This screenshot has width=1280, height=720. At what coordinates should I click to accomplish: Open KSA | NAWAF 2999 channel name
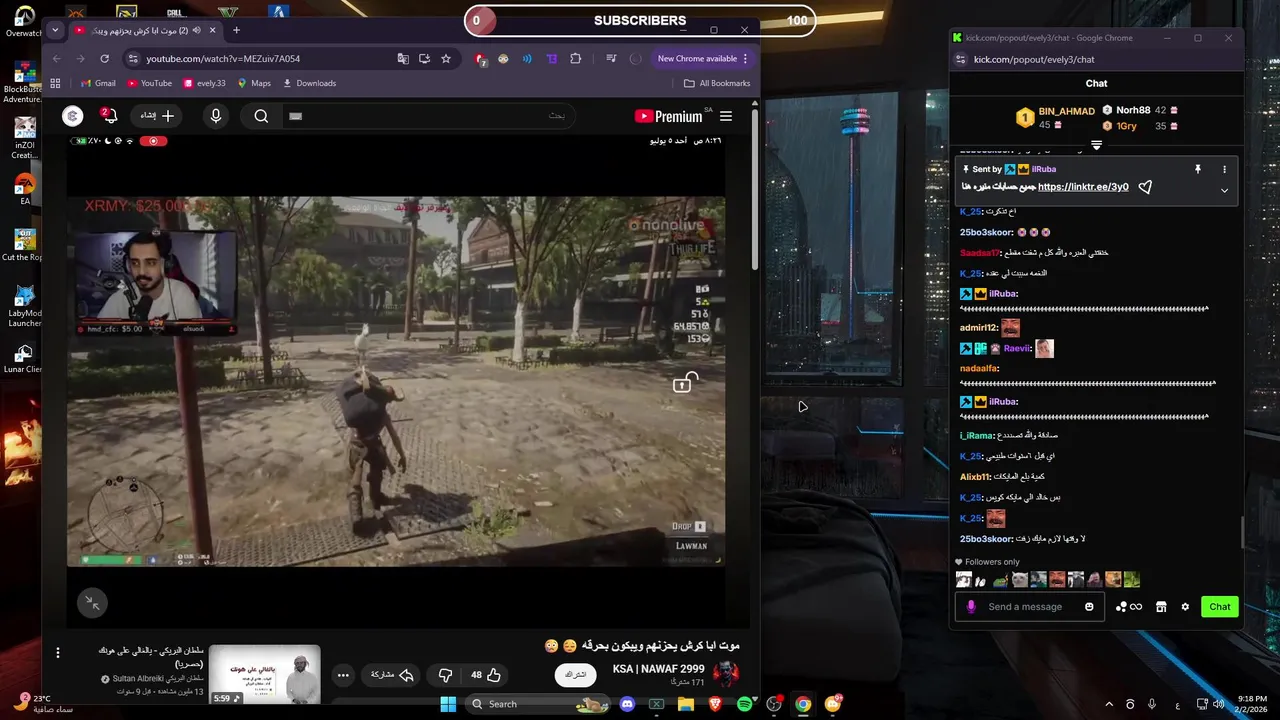point(659,669)
